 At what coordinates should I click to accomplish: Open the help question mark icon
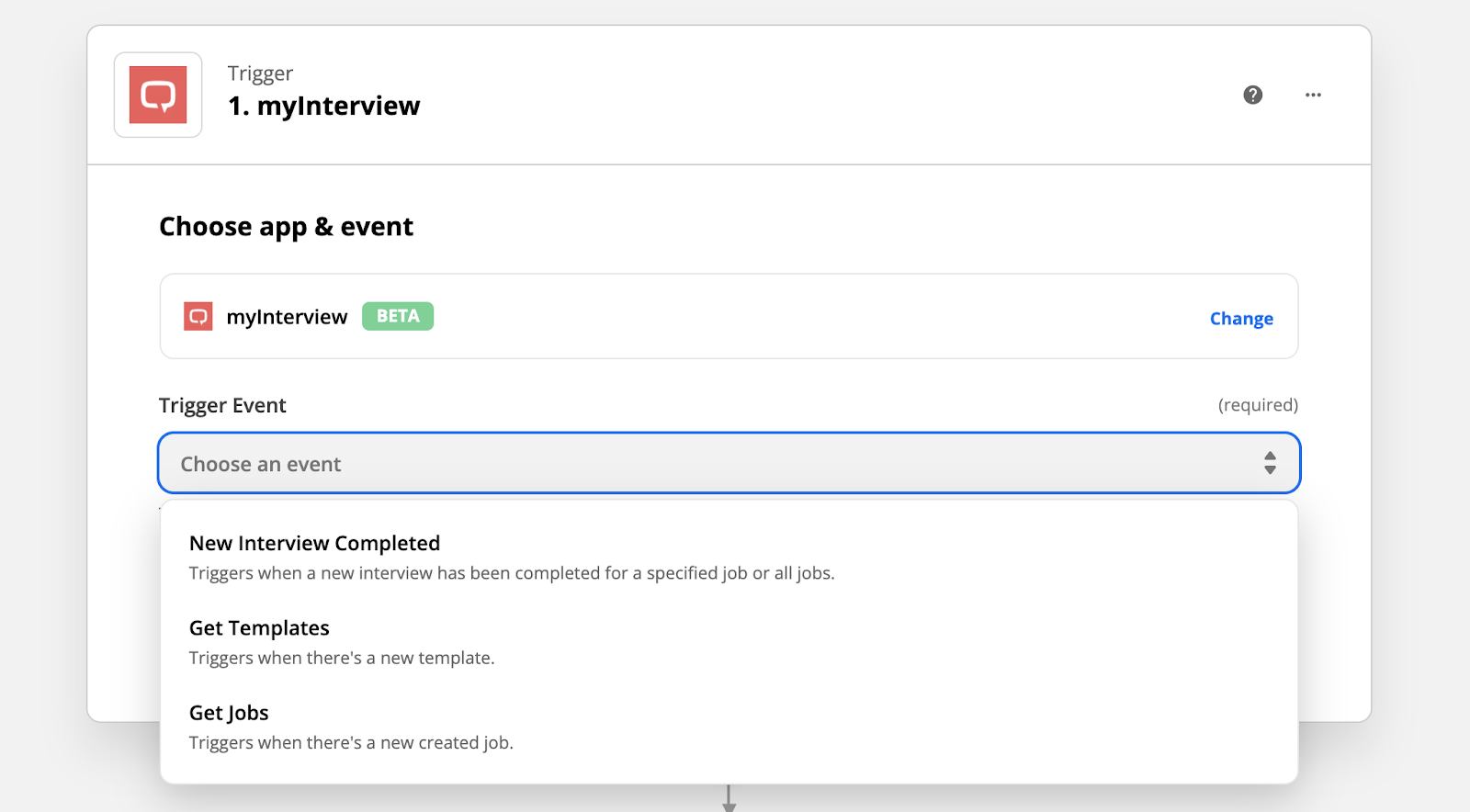(1252, 95)
